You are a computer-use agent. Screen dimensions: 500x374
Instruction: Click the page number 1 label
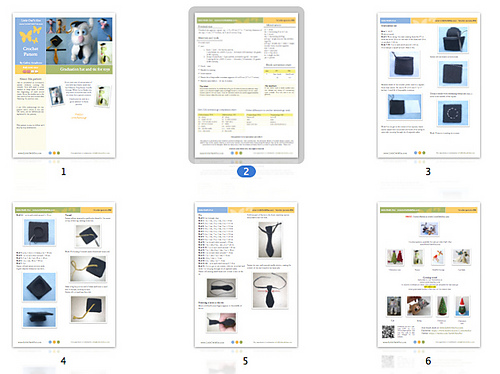click(x=63, y=172)
